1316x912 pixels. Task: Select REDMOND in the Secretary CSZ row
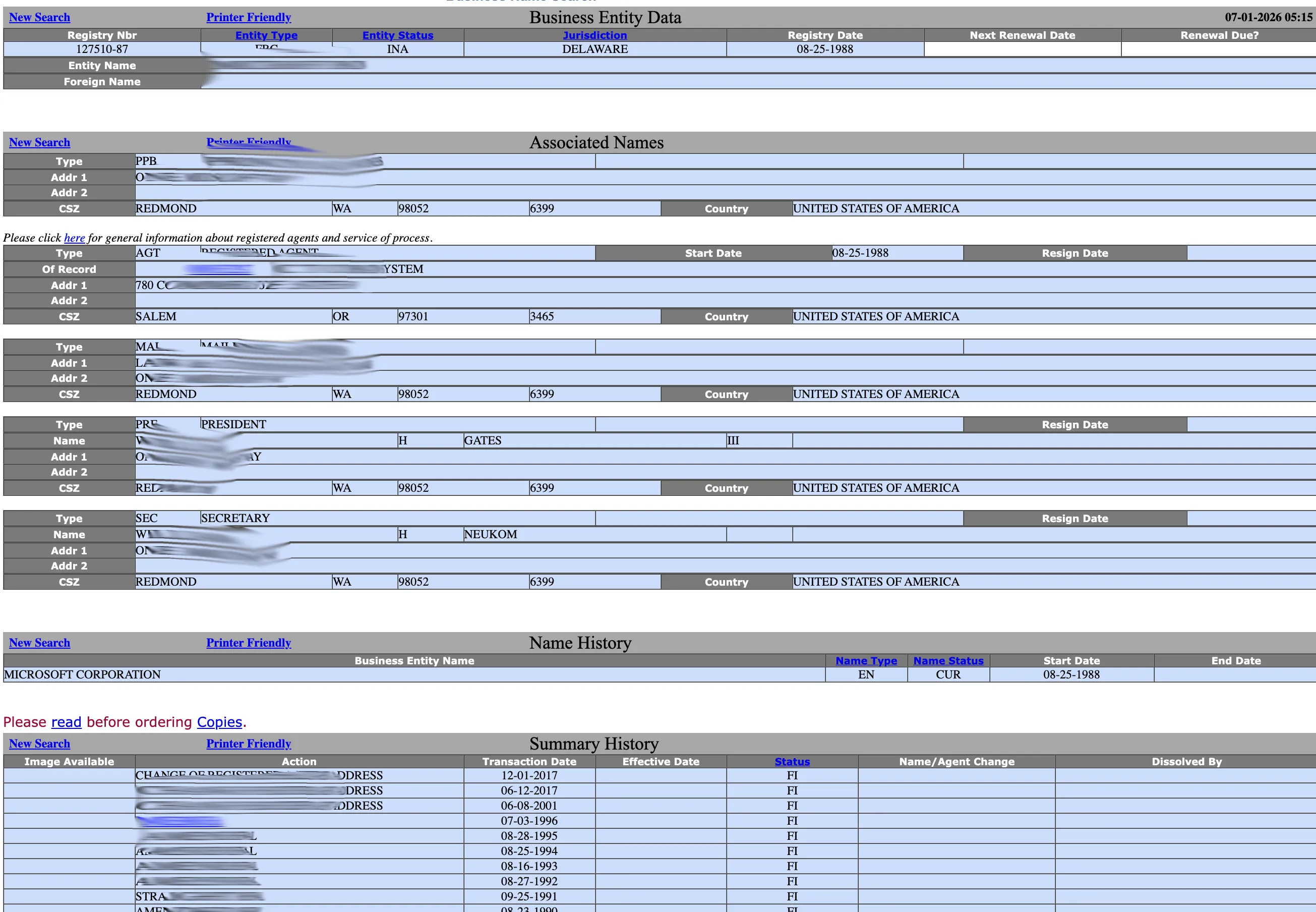click(x=166, y=582)
